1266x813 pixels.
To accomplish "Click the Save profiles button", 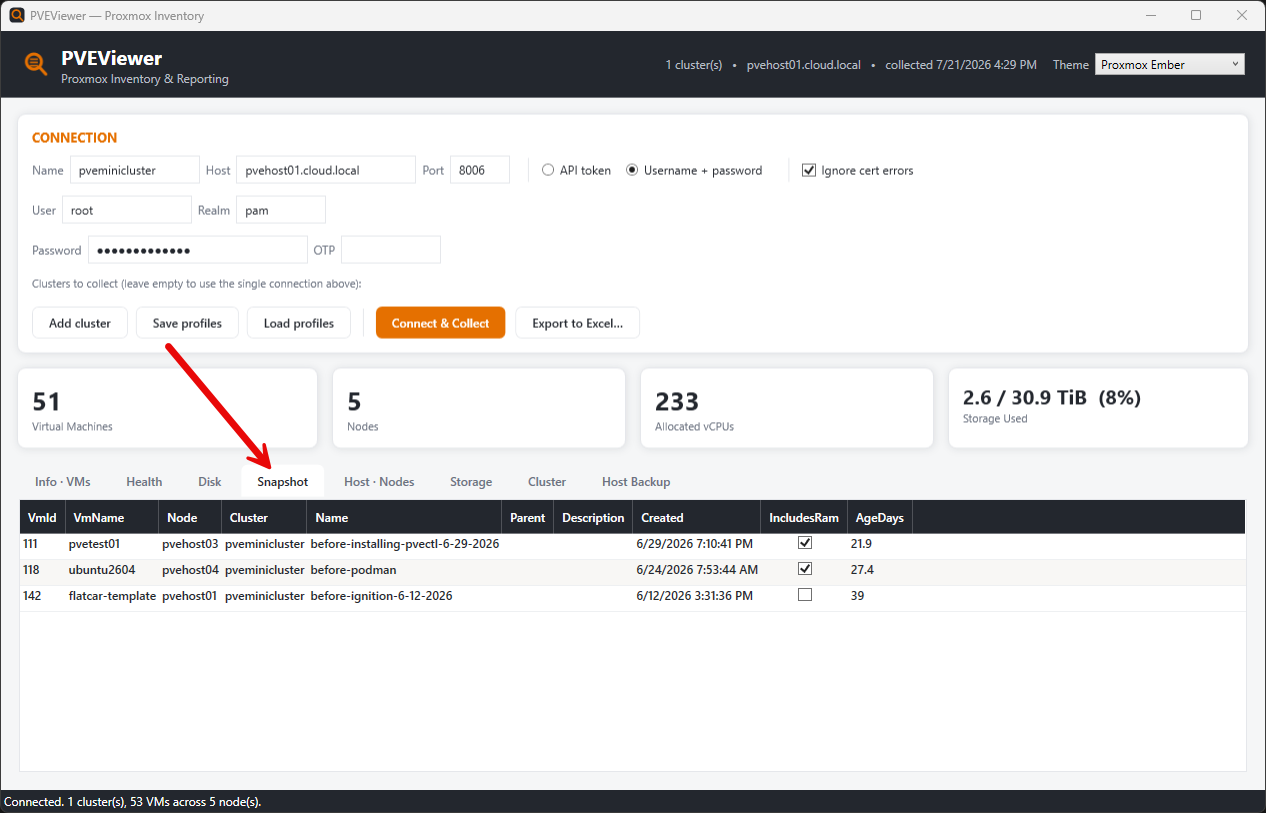I will tap(187, 323).
